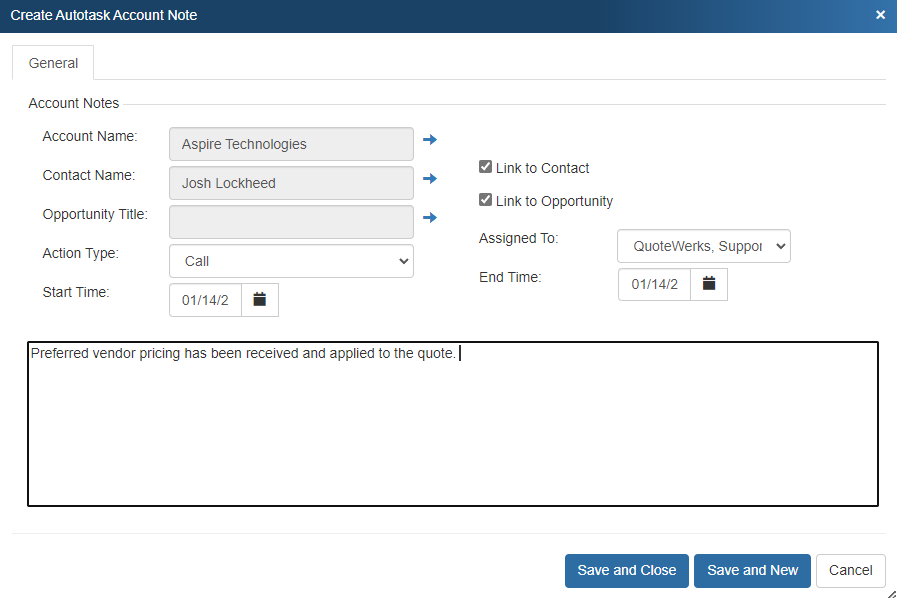The height and width of the screenshot is (598, 897).
Task: Uncheck the Link to Contact checkbox
Action: tap(486, 168)
